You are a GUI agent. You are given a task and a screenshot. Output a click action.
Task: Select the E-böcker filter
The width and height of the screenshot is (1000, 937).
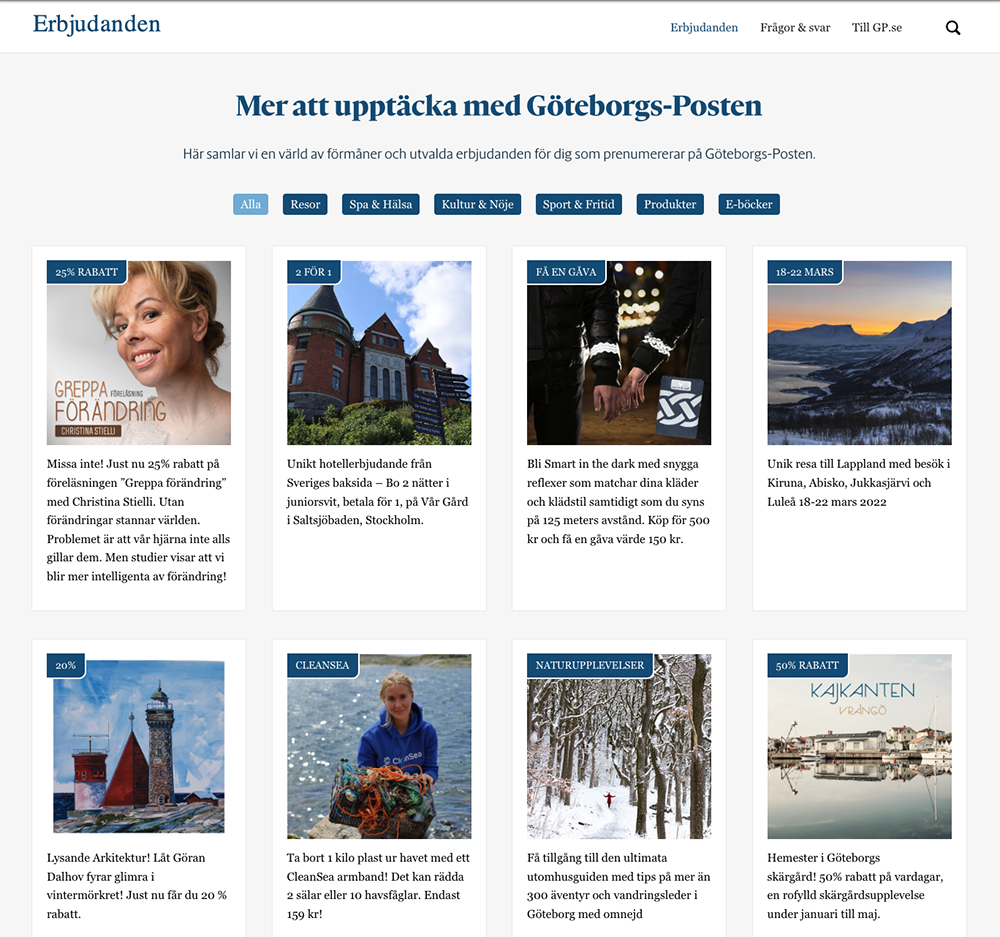749,204
